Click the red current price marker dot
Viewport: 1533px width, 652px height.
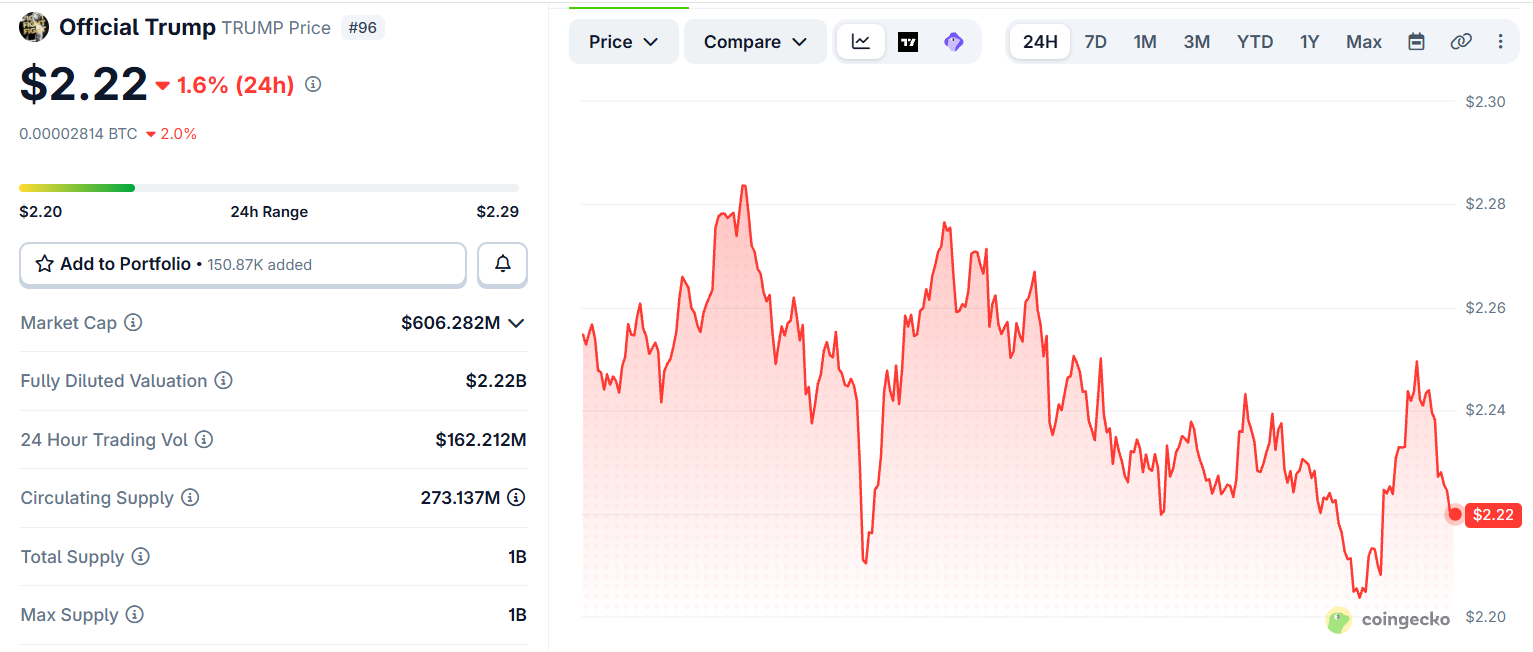(1455, 514)
